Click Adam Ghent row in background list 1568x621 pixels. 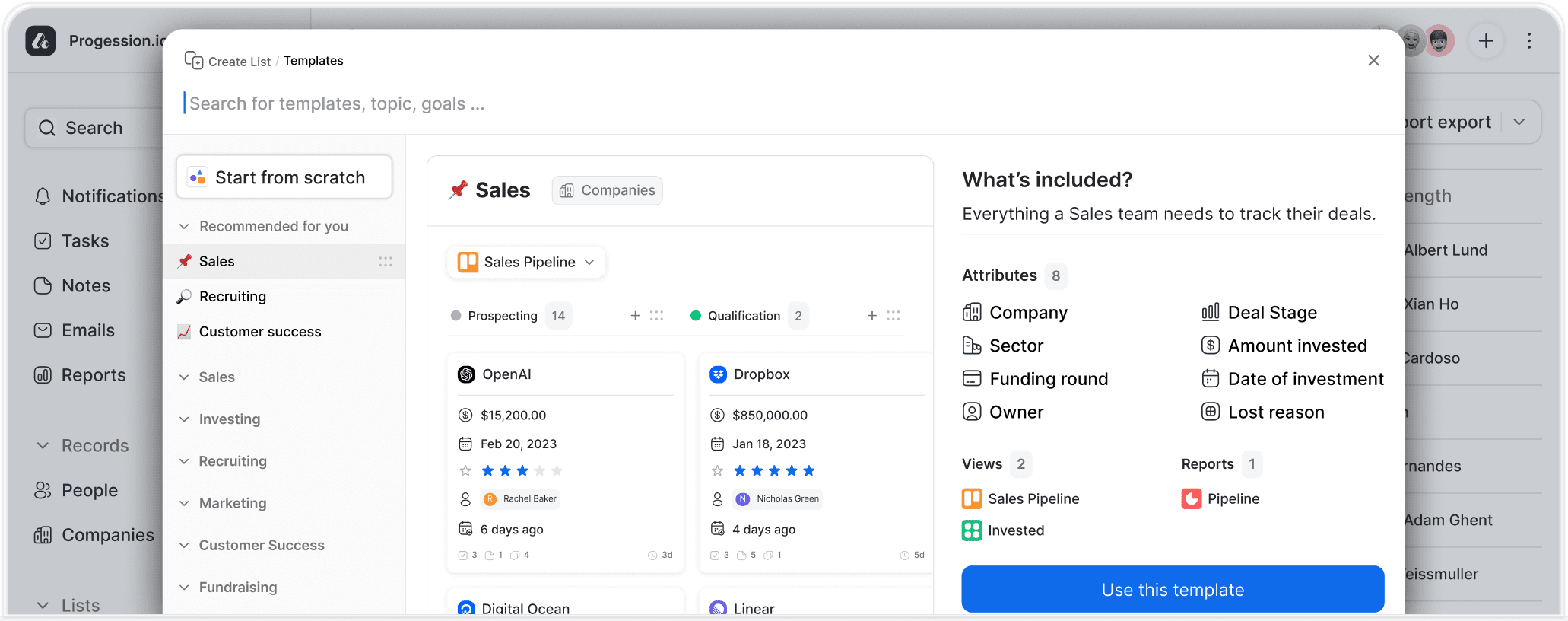[1473, 521]
